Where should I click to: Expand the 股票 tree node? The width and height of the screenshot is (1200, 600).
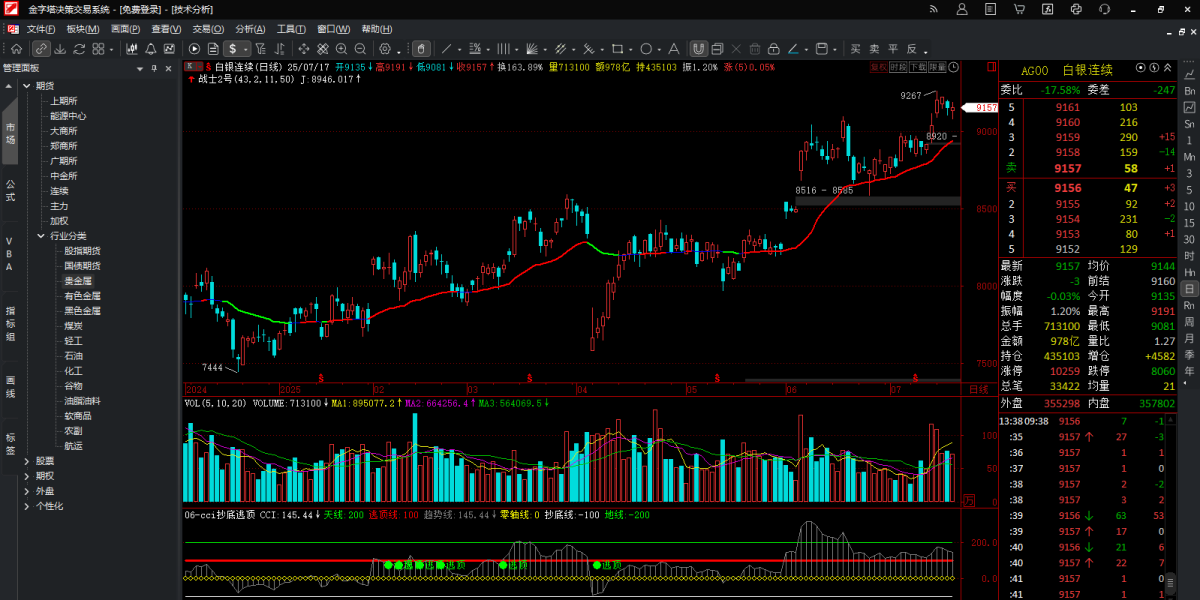[x=27, y=461]
